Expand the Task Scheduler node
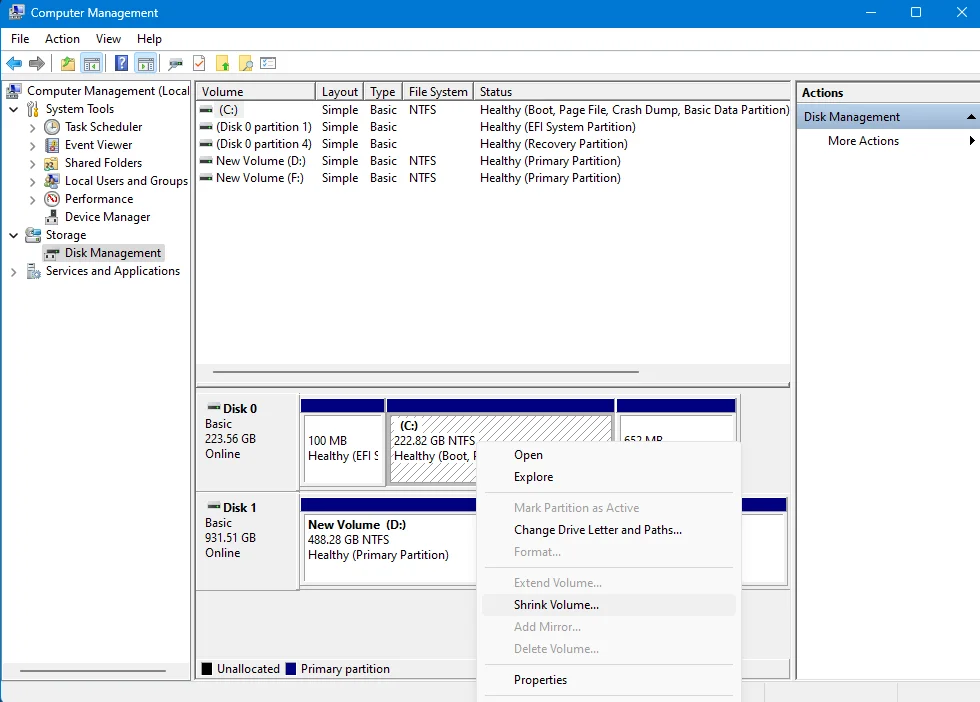 (32, 128)
